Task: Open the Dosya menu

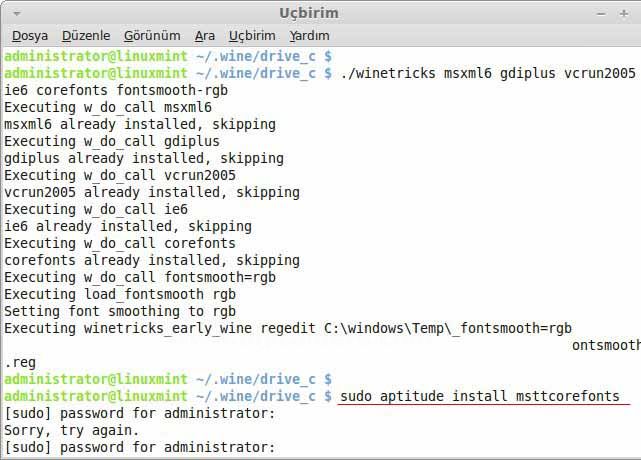Action: click(x=29, y=36)
